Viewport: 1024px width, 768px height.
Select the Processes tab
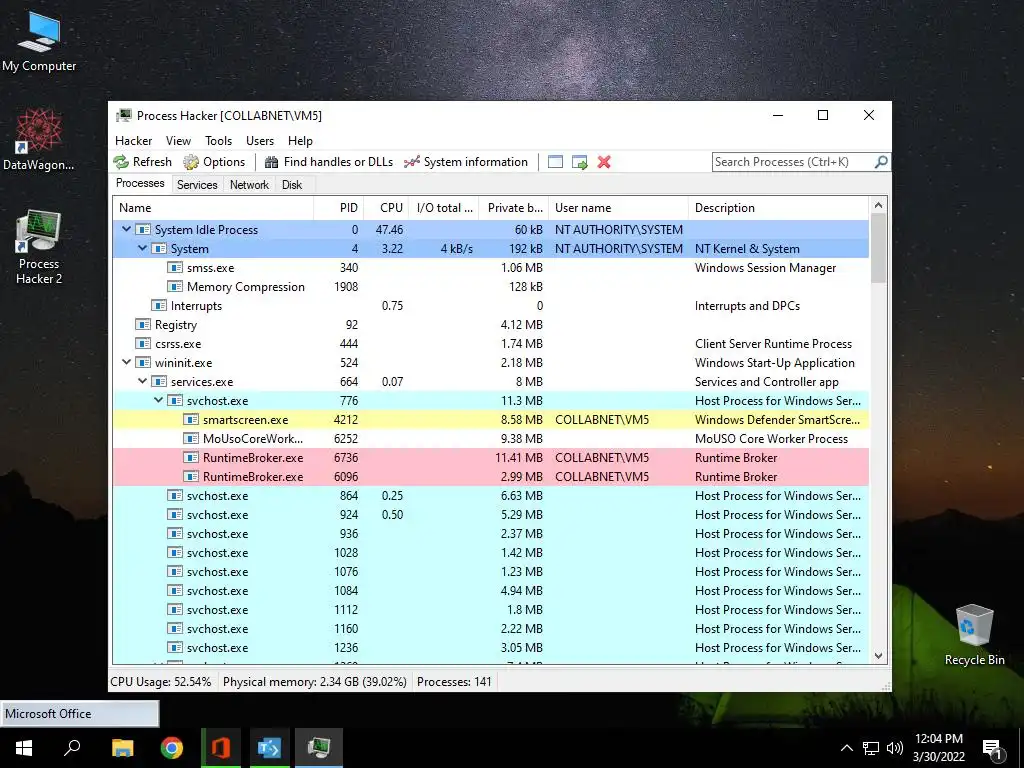[x=140, y=183]
